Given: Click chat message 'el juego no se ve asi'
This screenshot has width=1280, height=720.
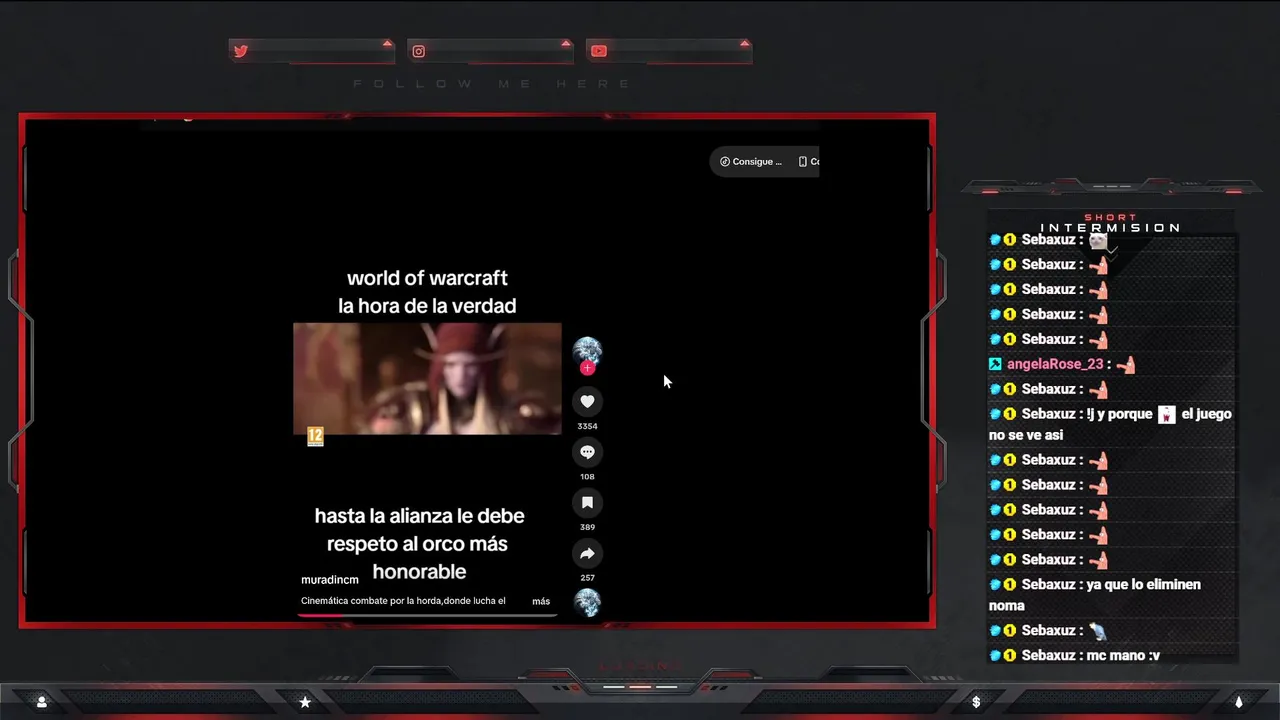Looking at the screenshot, I should 1110,424.
